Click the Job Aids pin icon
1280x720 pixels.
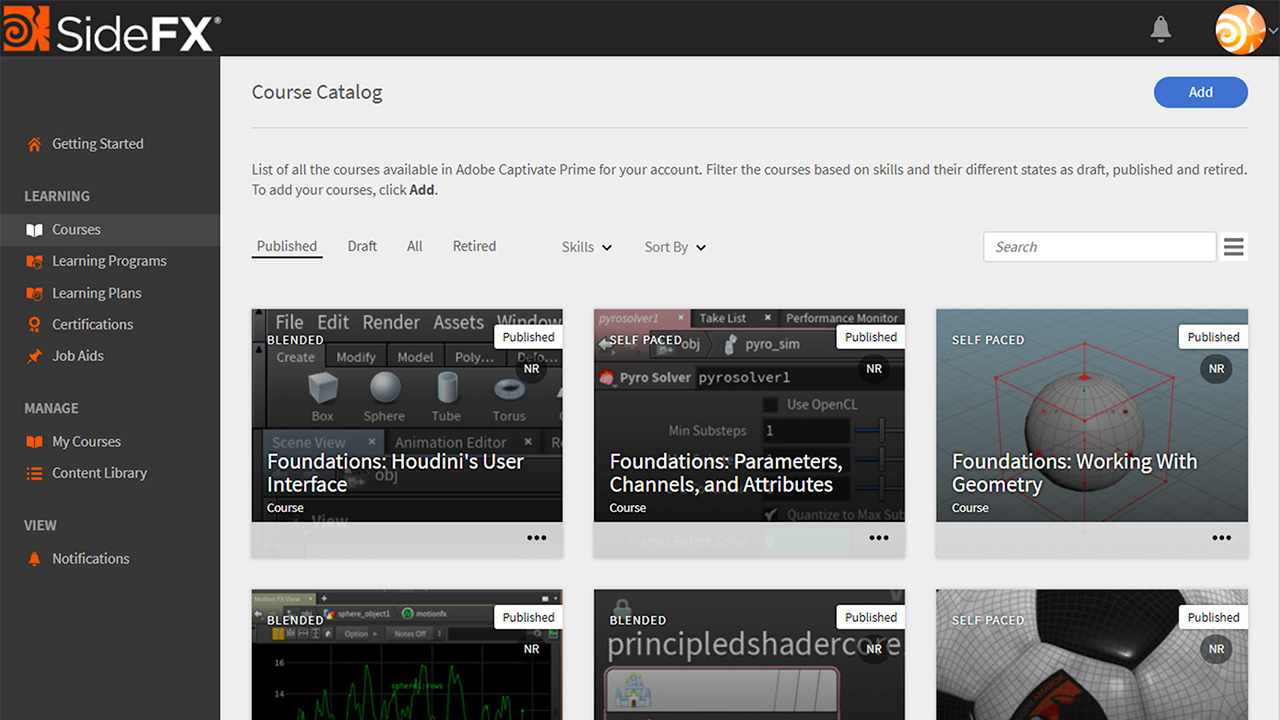click(35, 356)
